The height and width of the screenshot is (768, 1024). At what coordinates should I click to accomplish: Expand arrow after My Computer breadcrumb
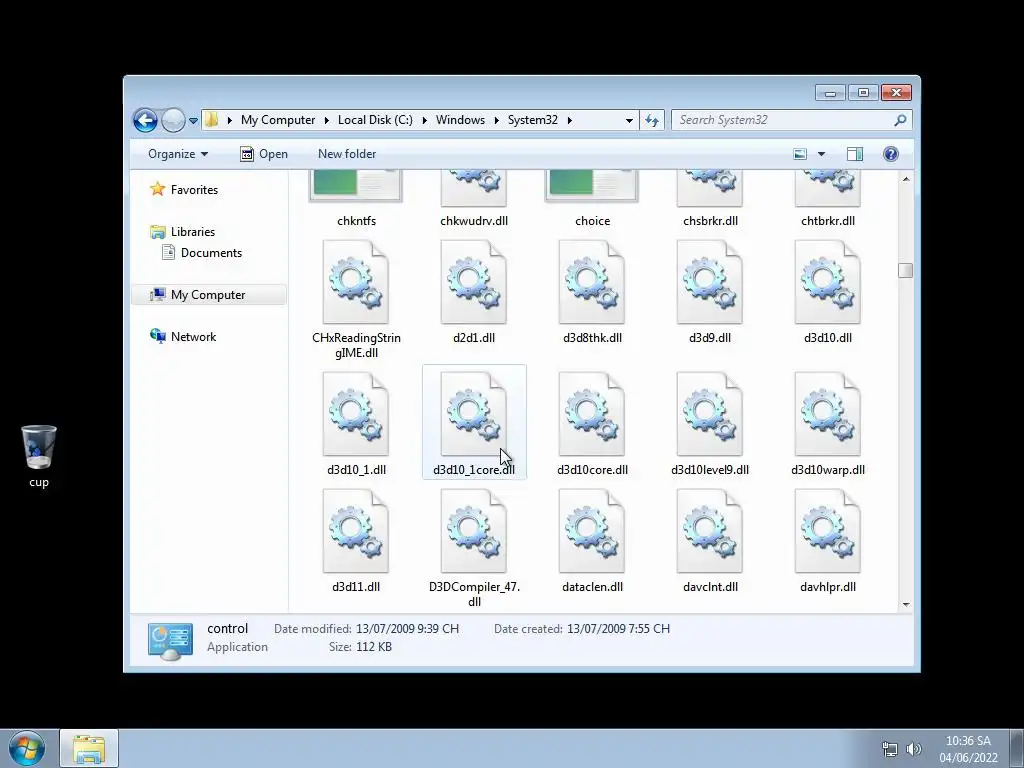(x=327, y=120)
